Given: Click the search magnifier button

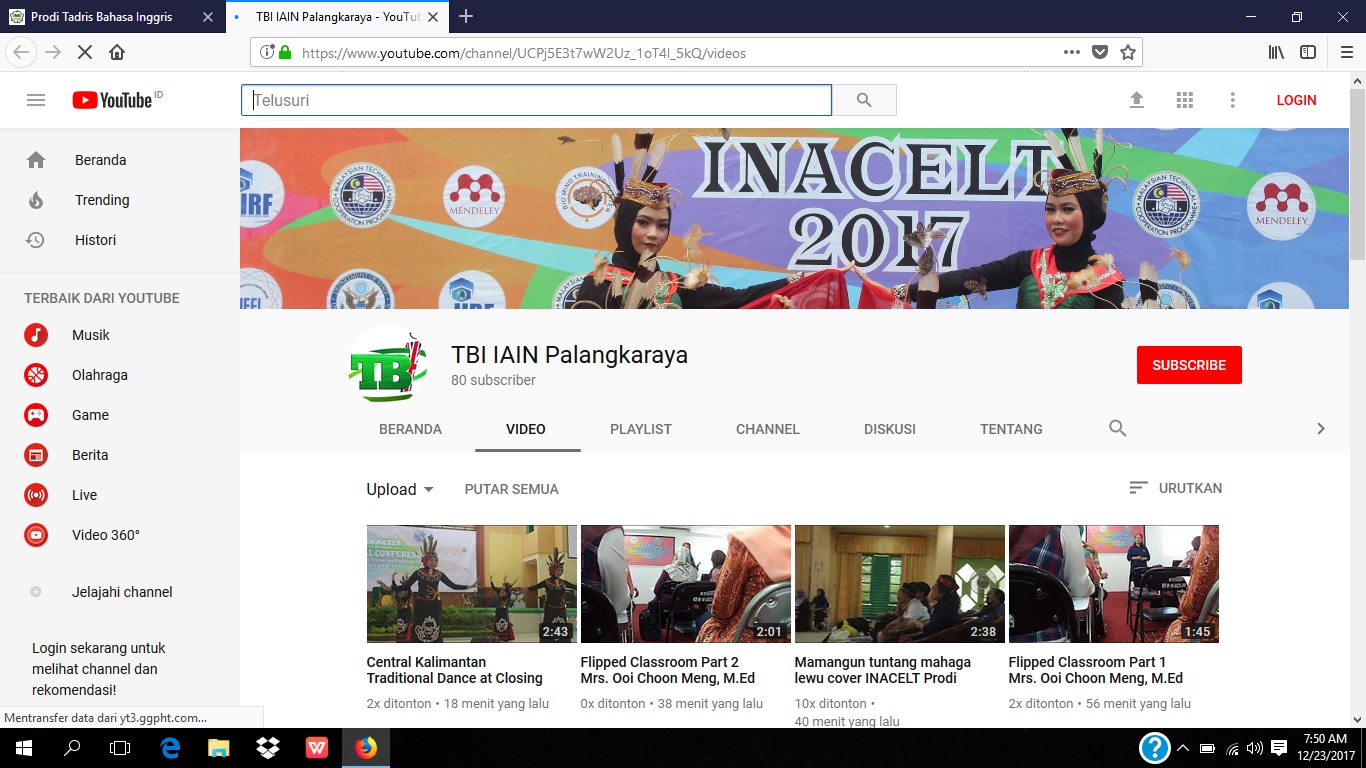Looking at the screenshot, I should click(864, 100).
